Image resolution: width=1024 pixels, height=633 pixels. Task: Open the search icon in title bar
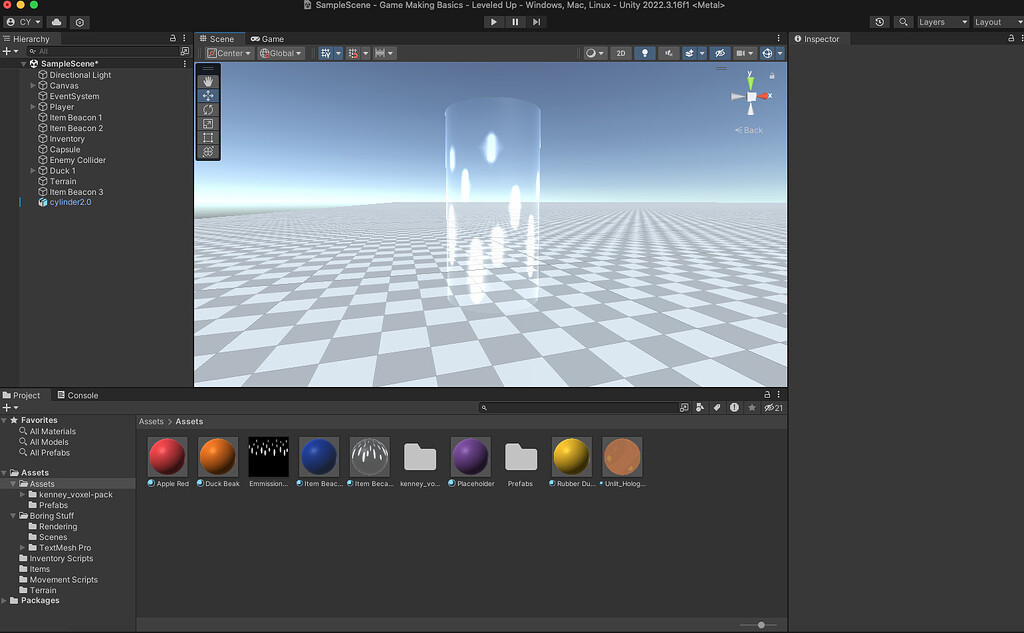pyautogui.click(x=901, y=21)
